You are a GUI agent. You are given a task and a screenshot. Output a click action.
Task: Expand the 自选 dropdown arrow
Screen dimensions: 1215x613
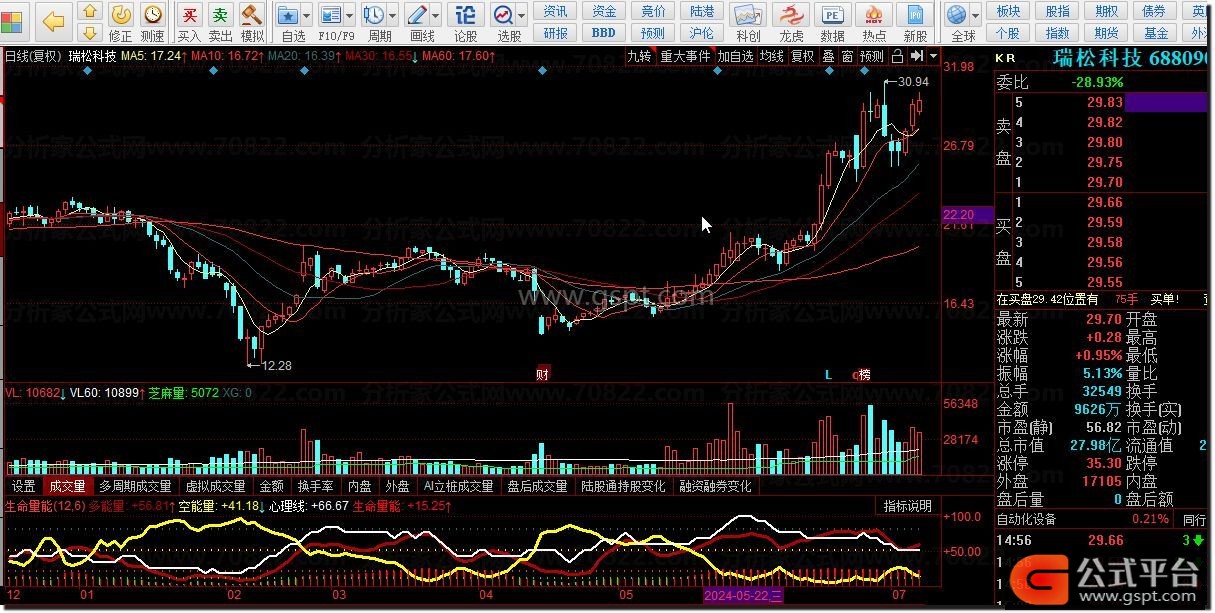306,15
